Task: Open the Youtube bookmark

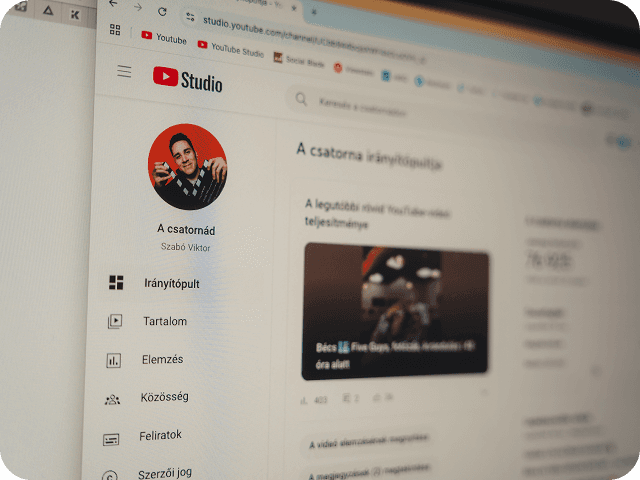Action: point(164,38)
